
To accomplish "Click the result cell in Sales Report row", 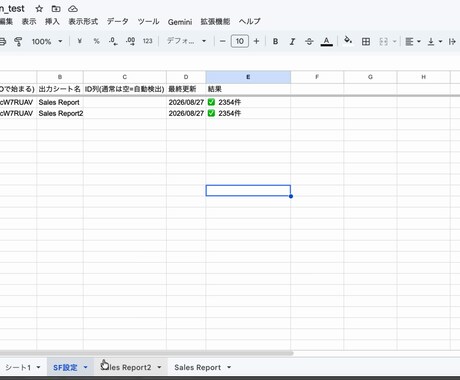I will tap(248, 102).
